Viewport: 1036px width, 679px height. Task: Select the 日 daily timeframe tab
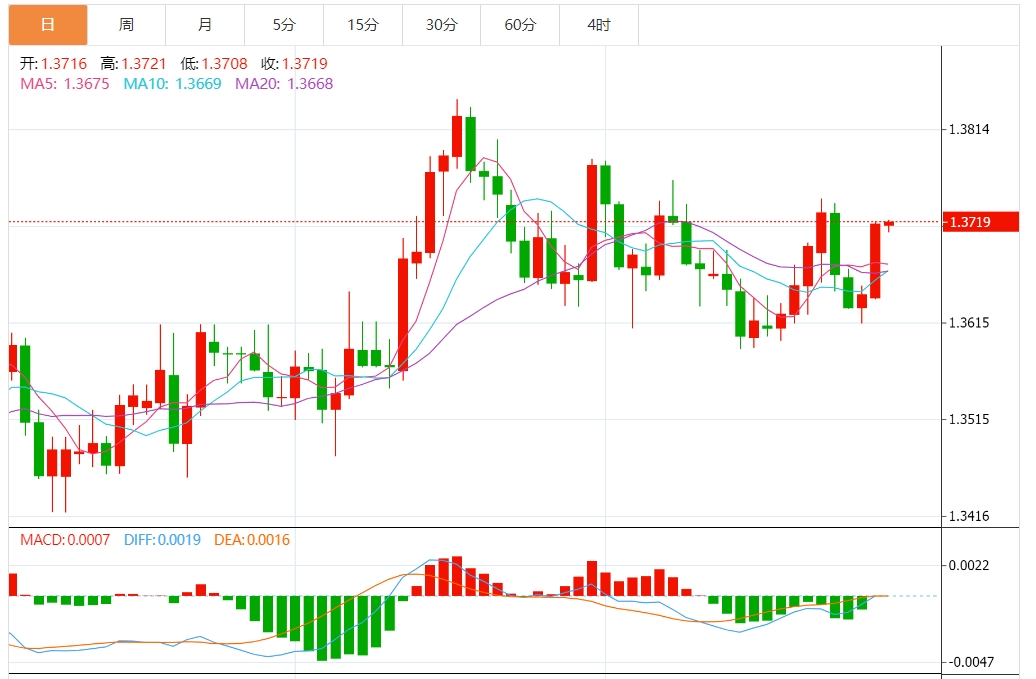tap(48, 24)
